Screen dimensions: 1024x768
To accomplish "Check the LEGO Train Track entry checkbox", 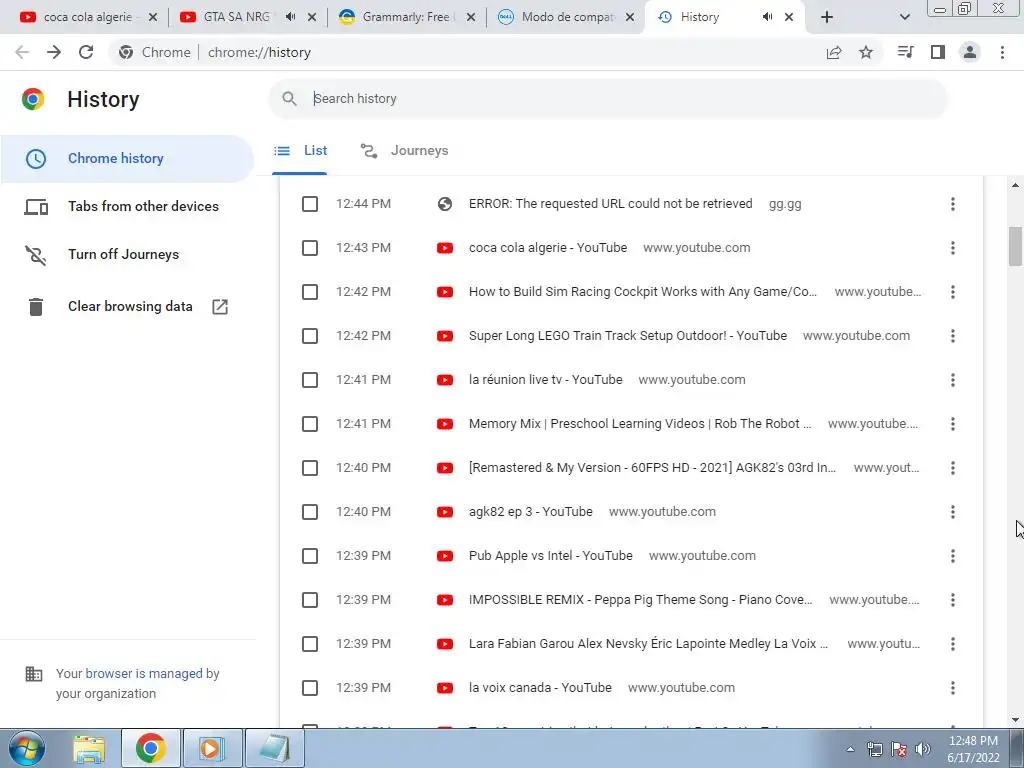I will point(310,336).
